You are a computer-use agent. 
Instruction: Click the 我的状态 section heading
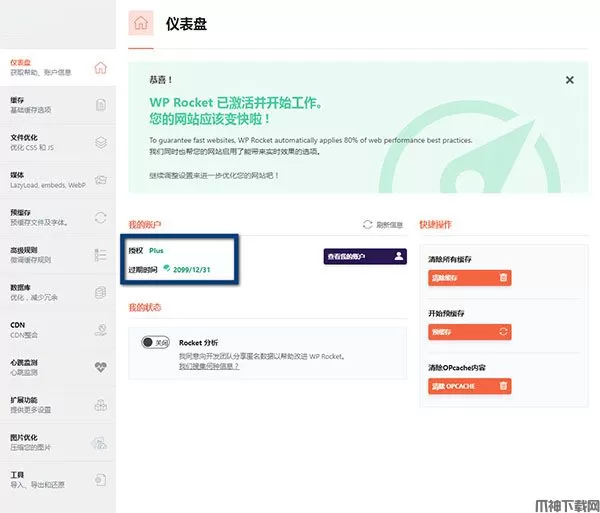point(145,308)
